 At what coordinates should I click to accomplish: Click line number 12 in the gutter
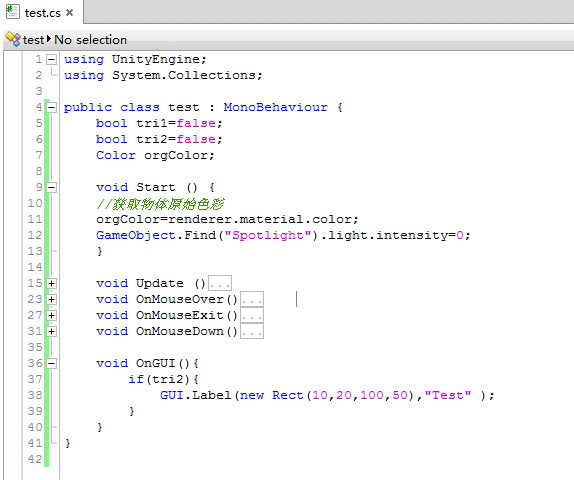[35, 235]
